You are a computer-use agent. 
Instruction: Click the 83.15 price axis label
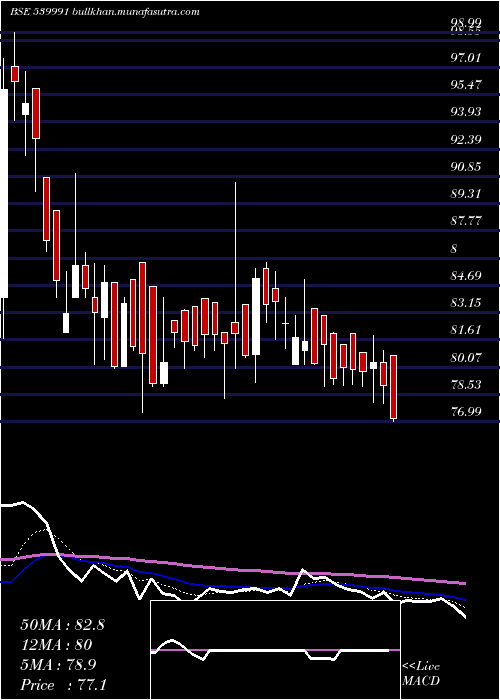(x=466, y=303)
